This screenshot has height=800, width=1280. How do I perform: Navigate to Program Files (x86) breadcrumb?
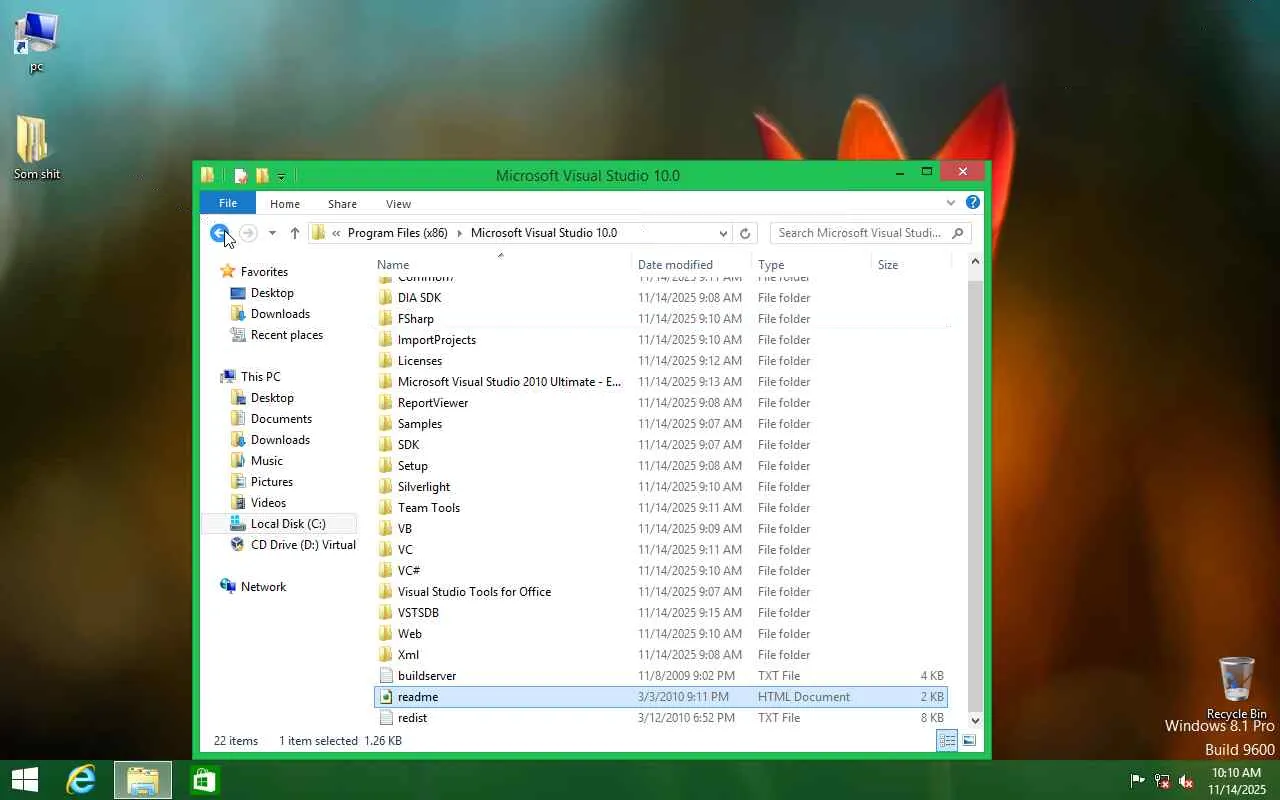point(398,233)
